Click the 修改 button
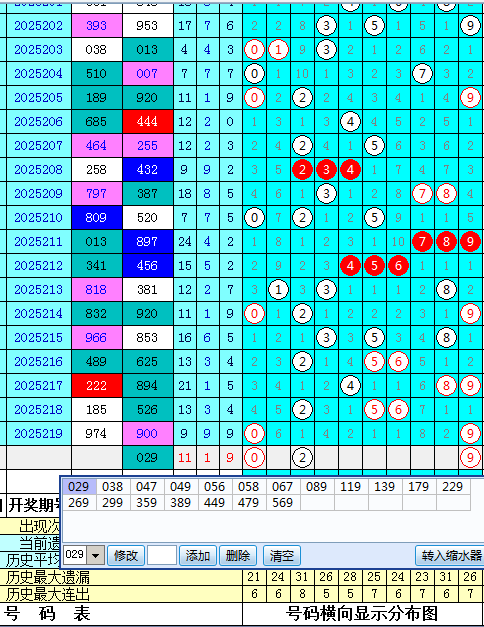The image size is (484, 627). (126, 555)
